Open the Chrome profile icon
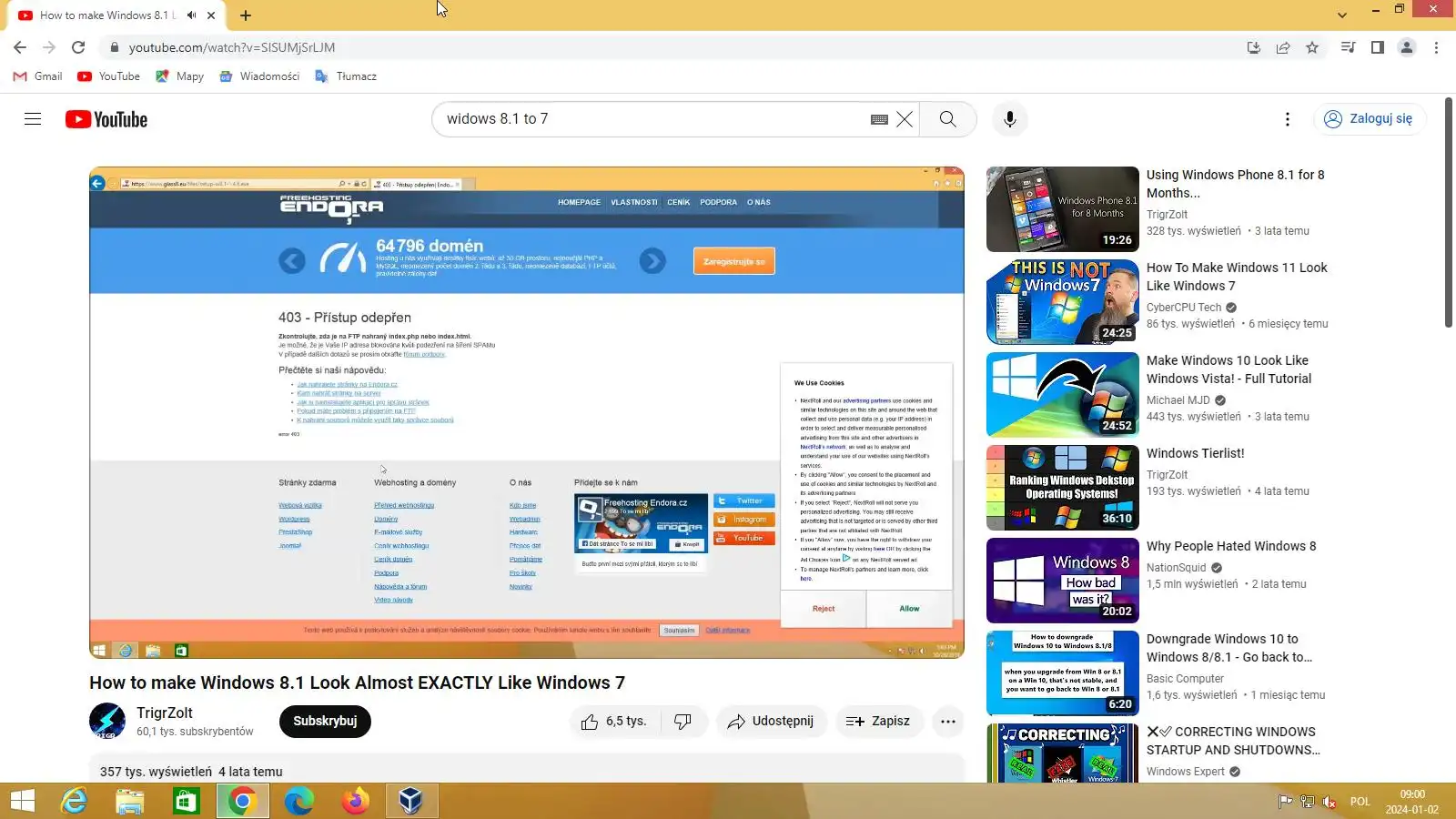 coord(1407,47)
